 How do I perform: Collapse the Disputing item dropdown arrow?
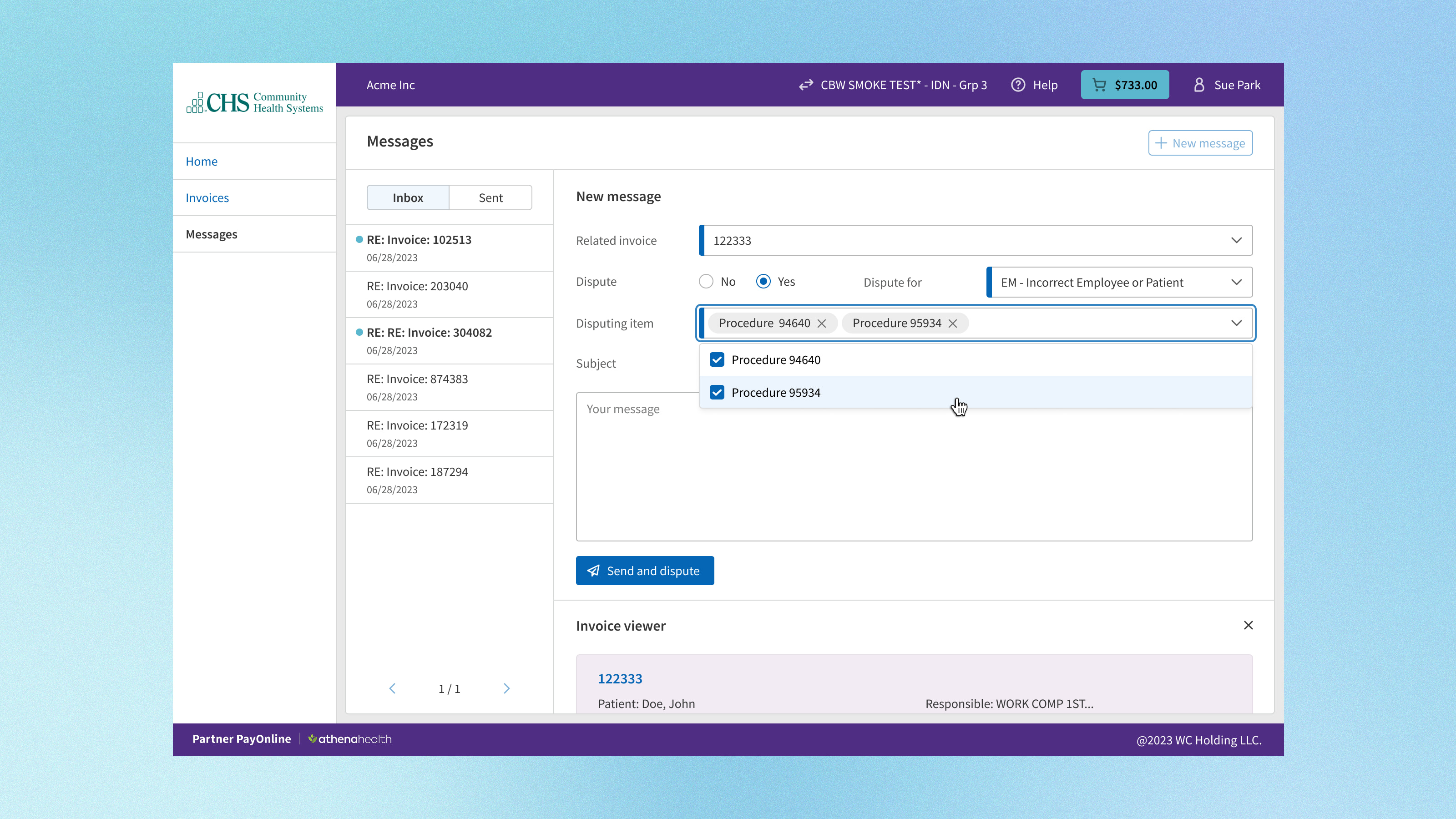[x=1236, y=324]
